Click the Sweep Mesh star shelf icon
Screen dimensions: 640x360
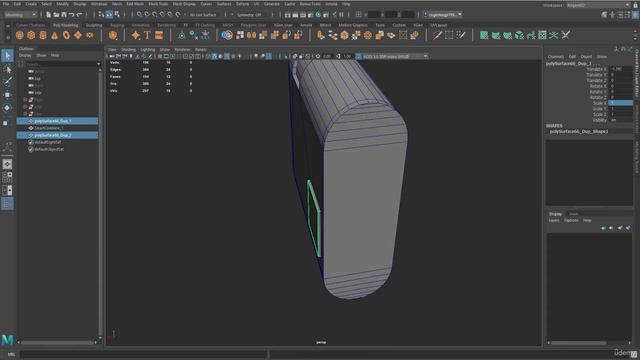pos(136,36)
